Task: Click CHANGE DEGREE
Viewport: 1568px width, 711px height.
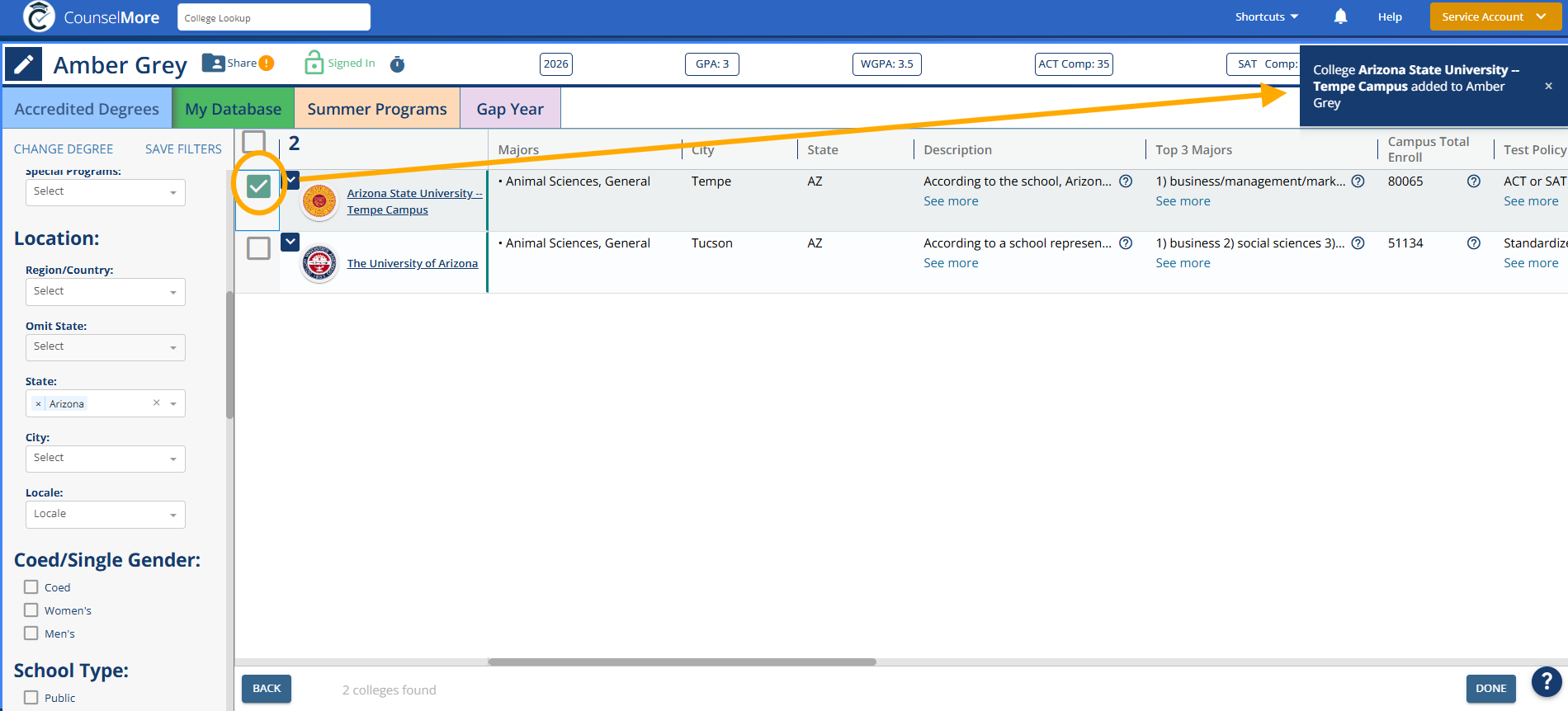Action: coord(64,149)
